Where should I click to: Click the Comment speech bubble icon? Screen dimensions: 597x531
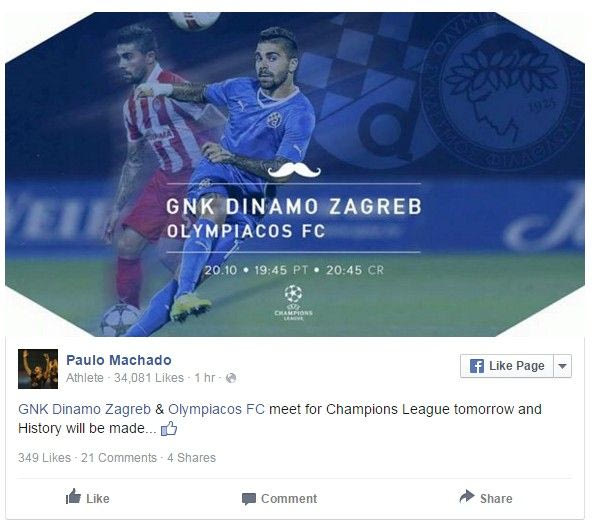249,499
